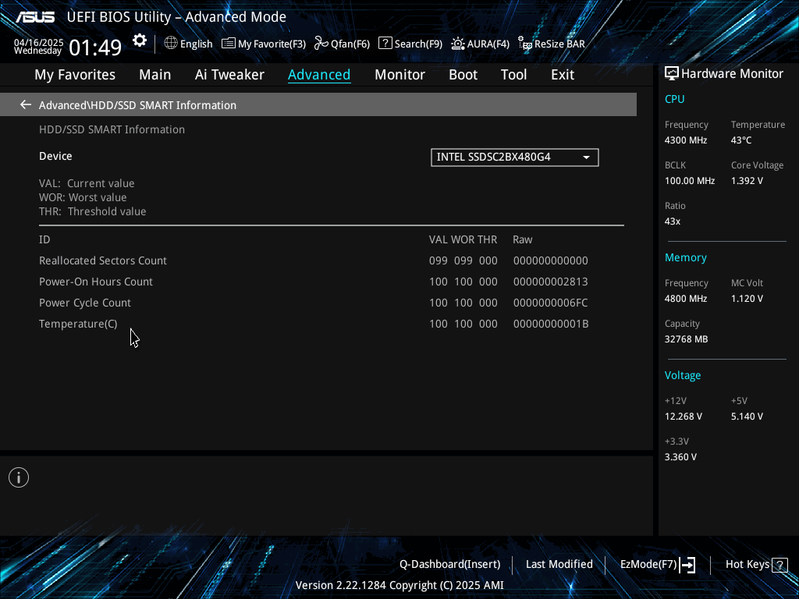The width and height of the screenshot is (799, 599).
Task: Click the 4800 MHz memory frequency value
Action: point(685,298)
